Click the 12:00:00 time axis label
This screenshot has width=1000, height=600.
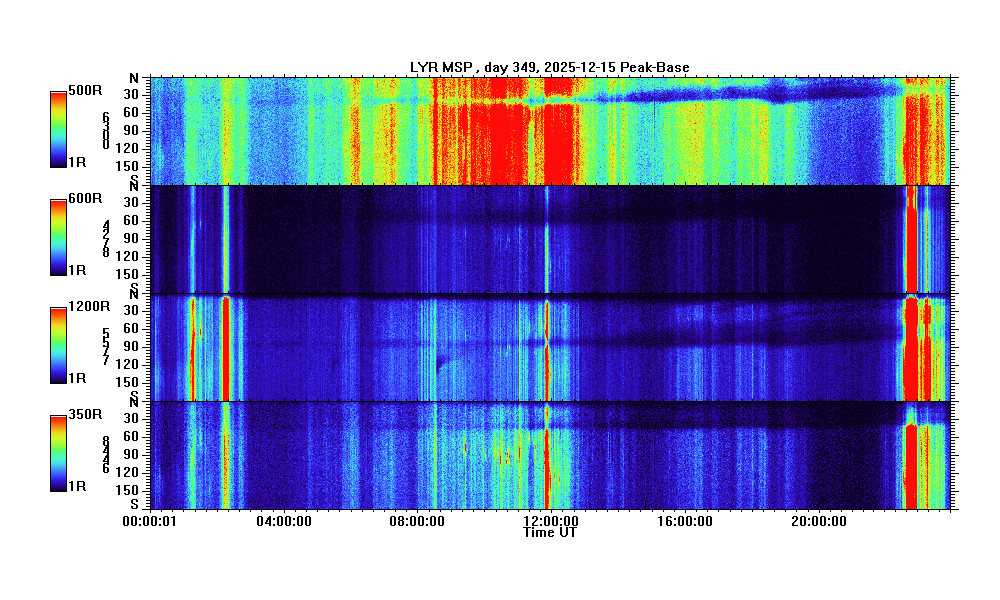pos(550,521)
